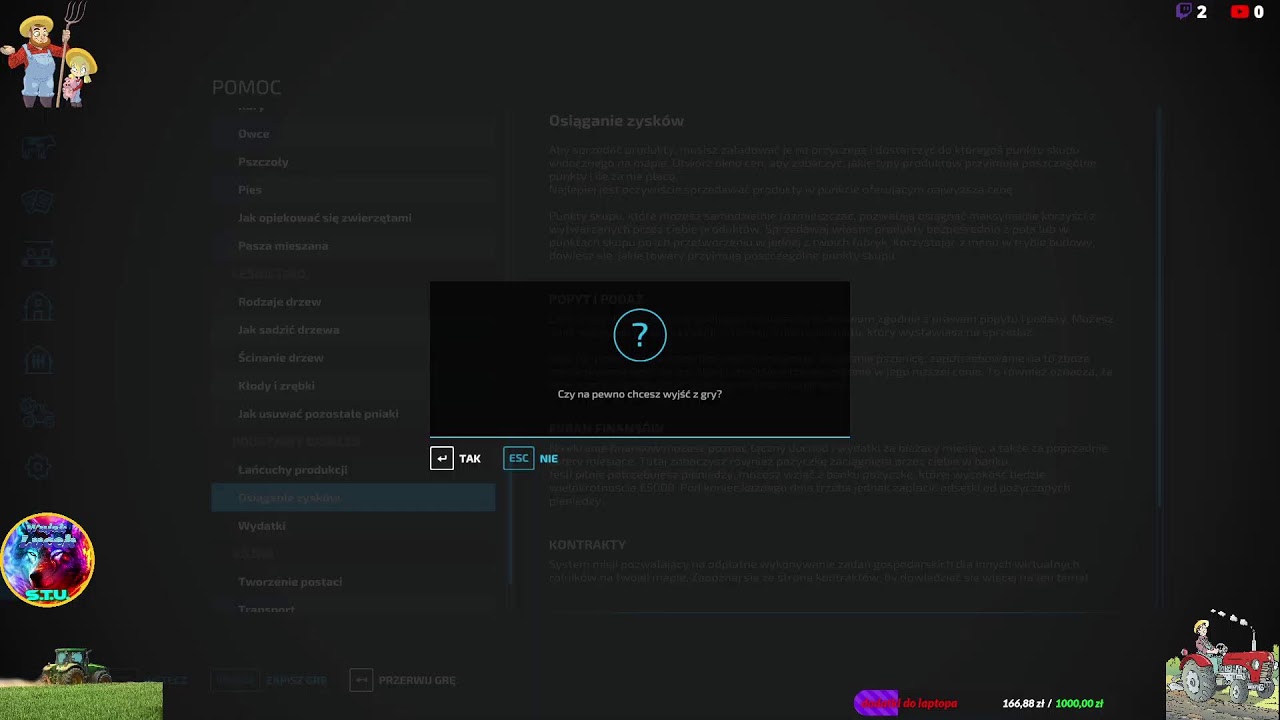Click the back-arrow key icon beside PRZERWIJ GRĘ
Screen dimensions: 1280x720
pyautogui.click(x=361, y=680)
